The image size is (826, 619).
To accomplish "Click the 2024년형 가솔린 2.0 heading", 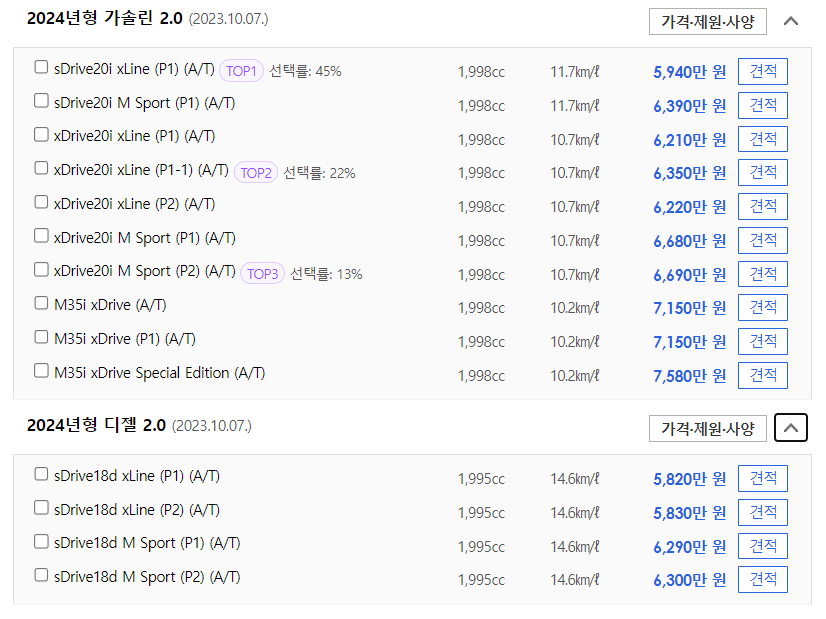I will (105, 18).
